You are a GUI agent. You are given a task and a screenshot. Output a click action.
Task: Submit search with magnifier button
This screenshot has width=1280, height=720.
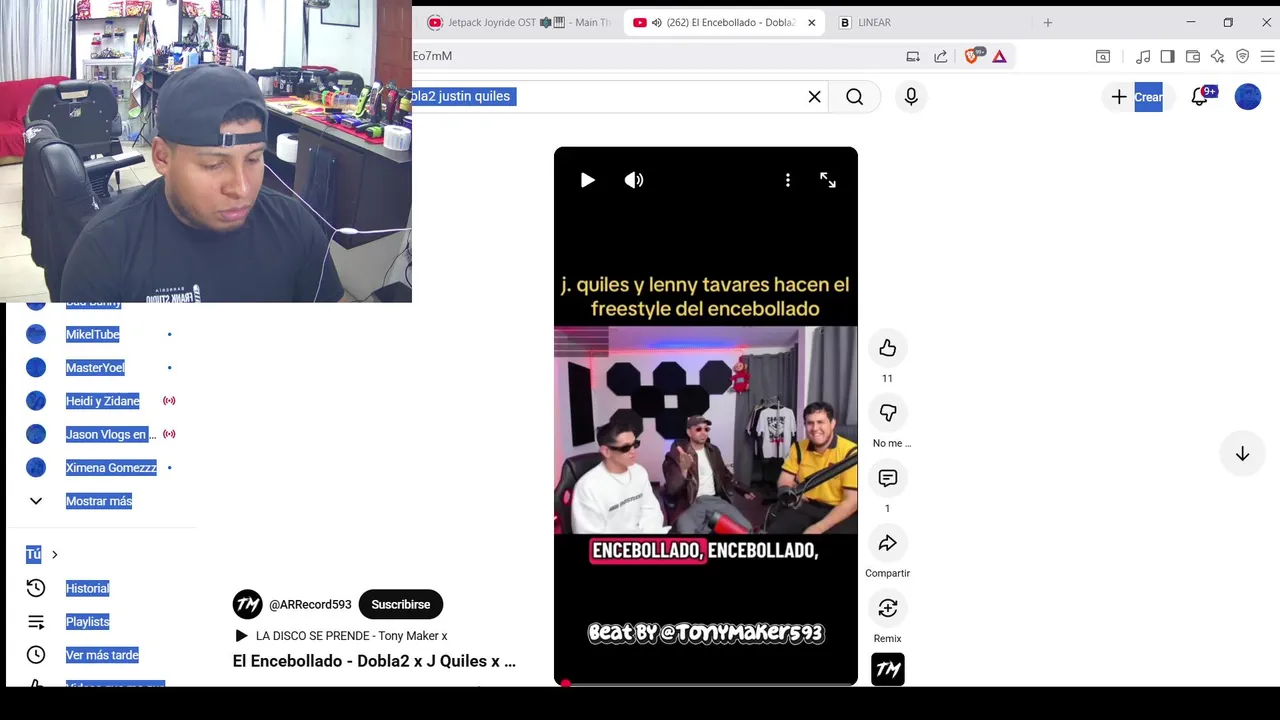[854, 97]
